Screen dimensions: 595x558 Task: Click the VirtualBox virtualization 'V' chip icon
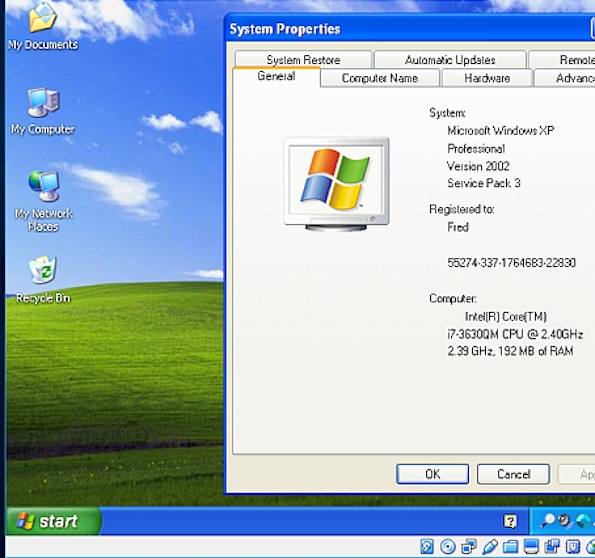pyautogui.click(x=573, y=547)
